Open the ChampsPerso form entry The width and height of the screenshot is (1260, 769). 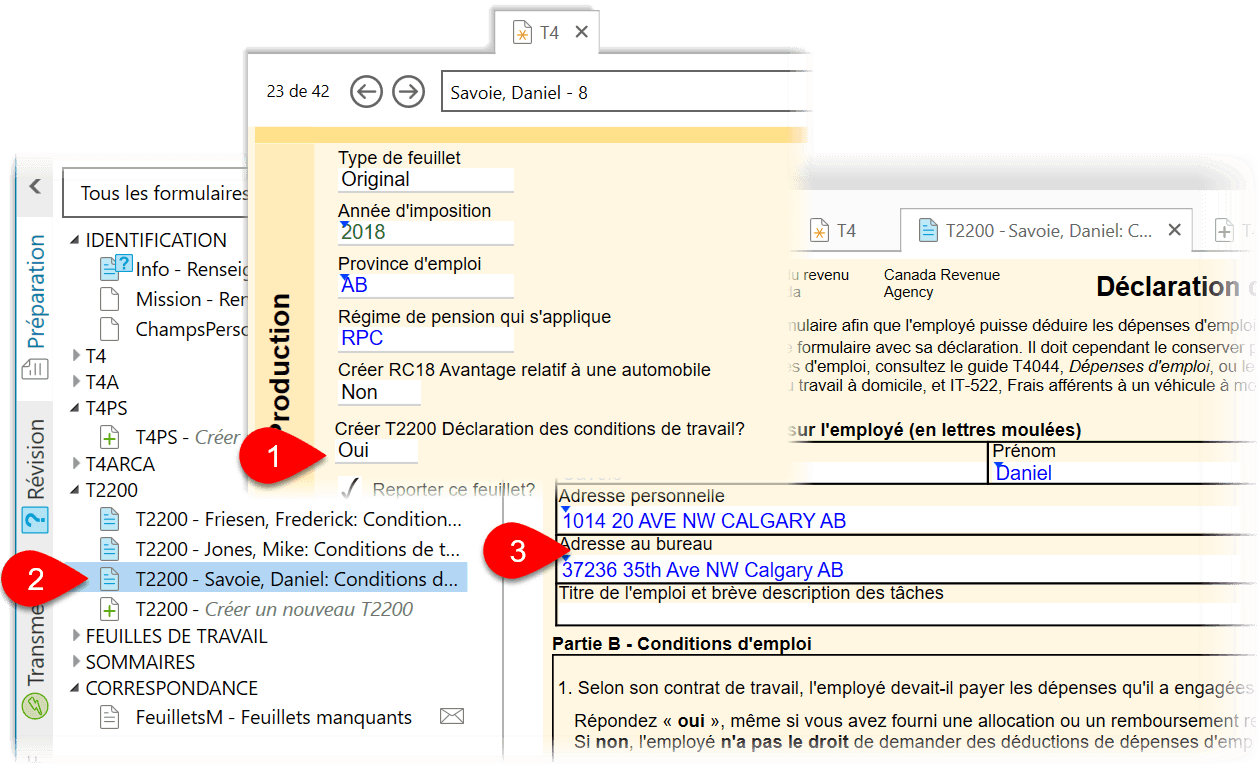point(191,328)
